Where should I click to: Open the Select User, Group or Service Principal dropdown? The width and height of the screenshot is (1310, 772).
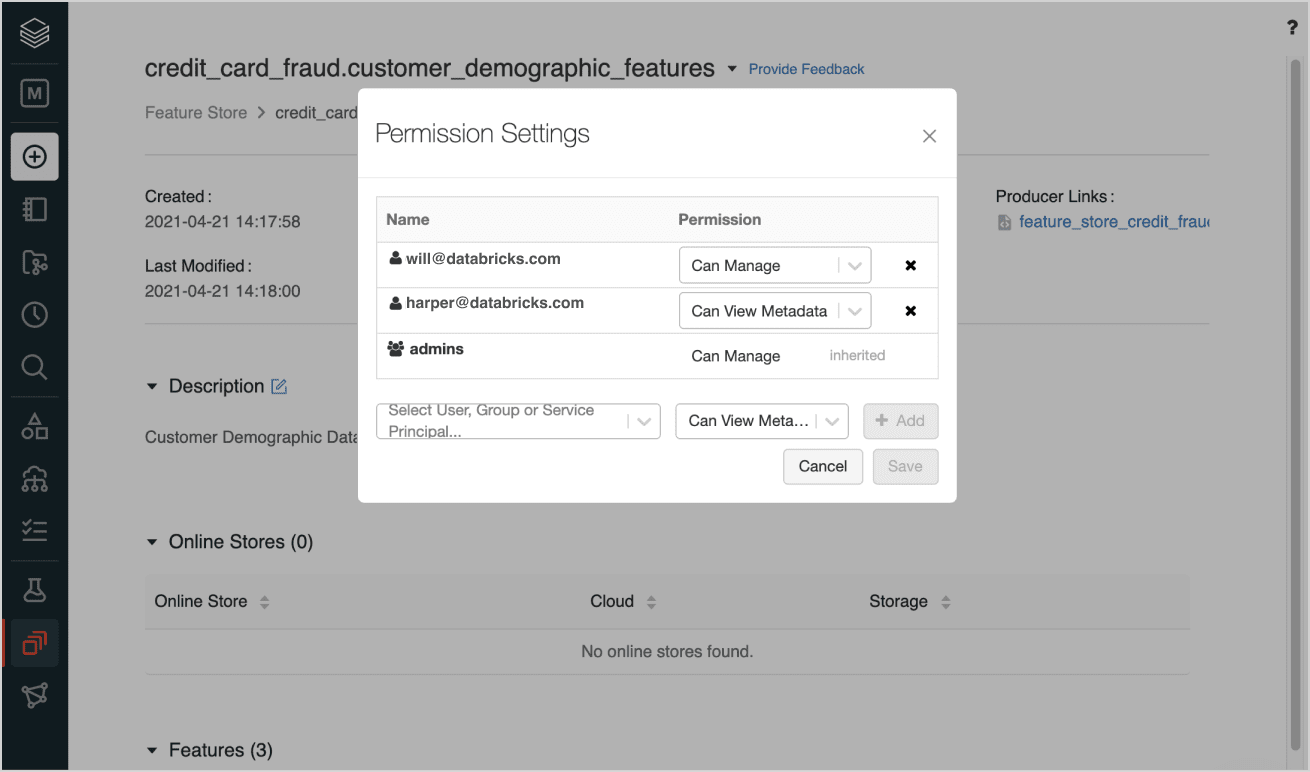pos(518,422)
